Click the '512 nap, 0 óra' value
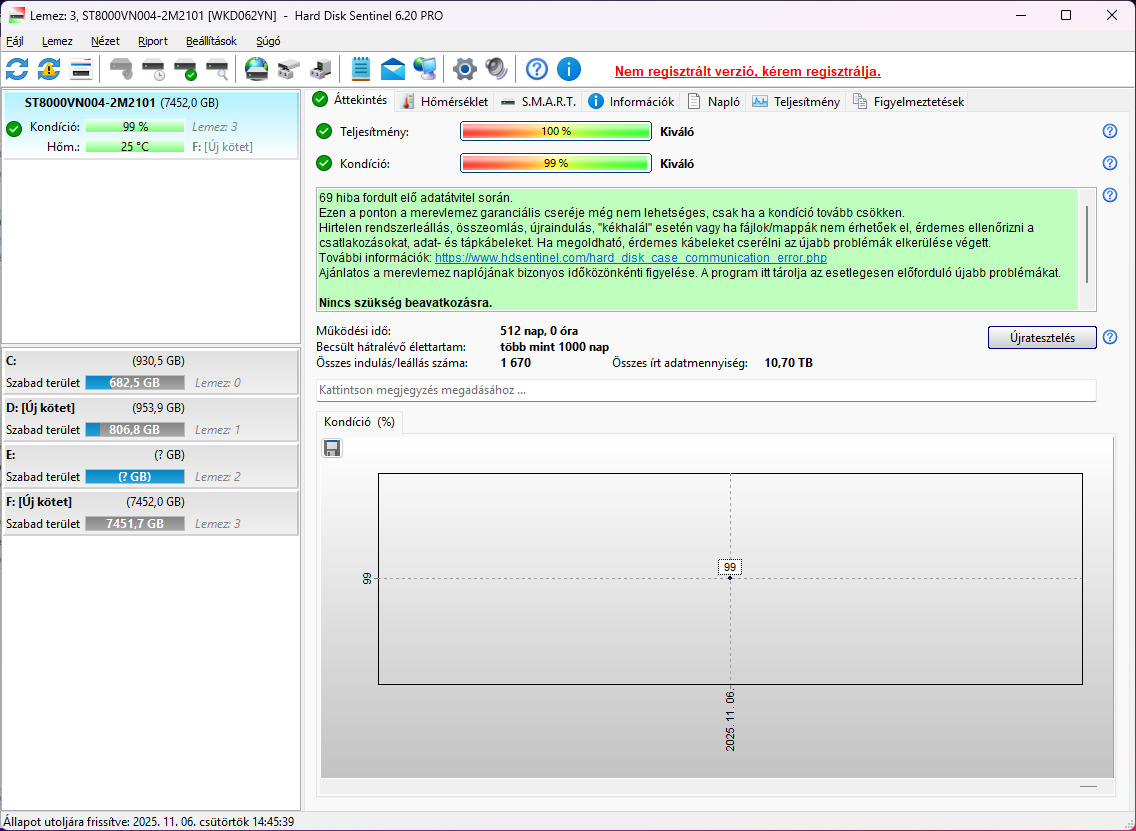The image size is (1136, 831). tap(539, 332)
